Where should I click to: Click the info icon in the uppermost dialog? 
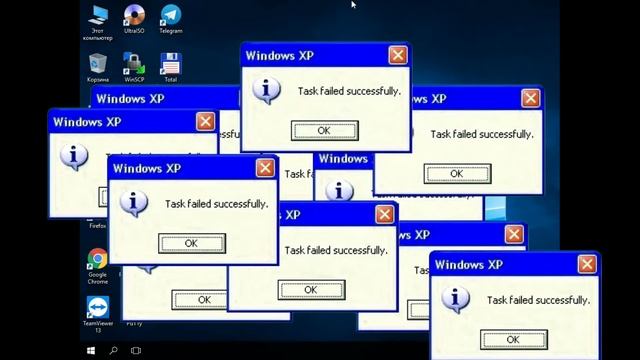point(266,90)
